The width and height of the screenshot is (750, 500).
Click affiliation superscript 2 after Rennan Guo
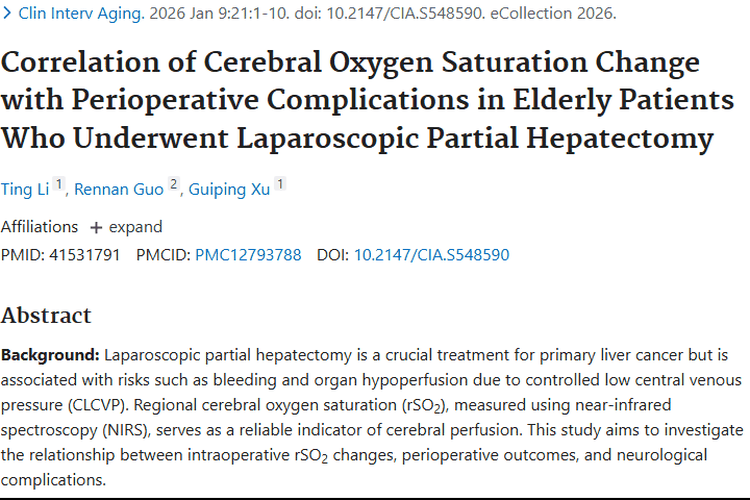(x=174, y=185)
